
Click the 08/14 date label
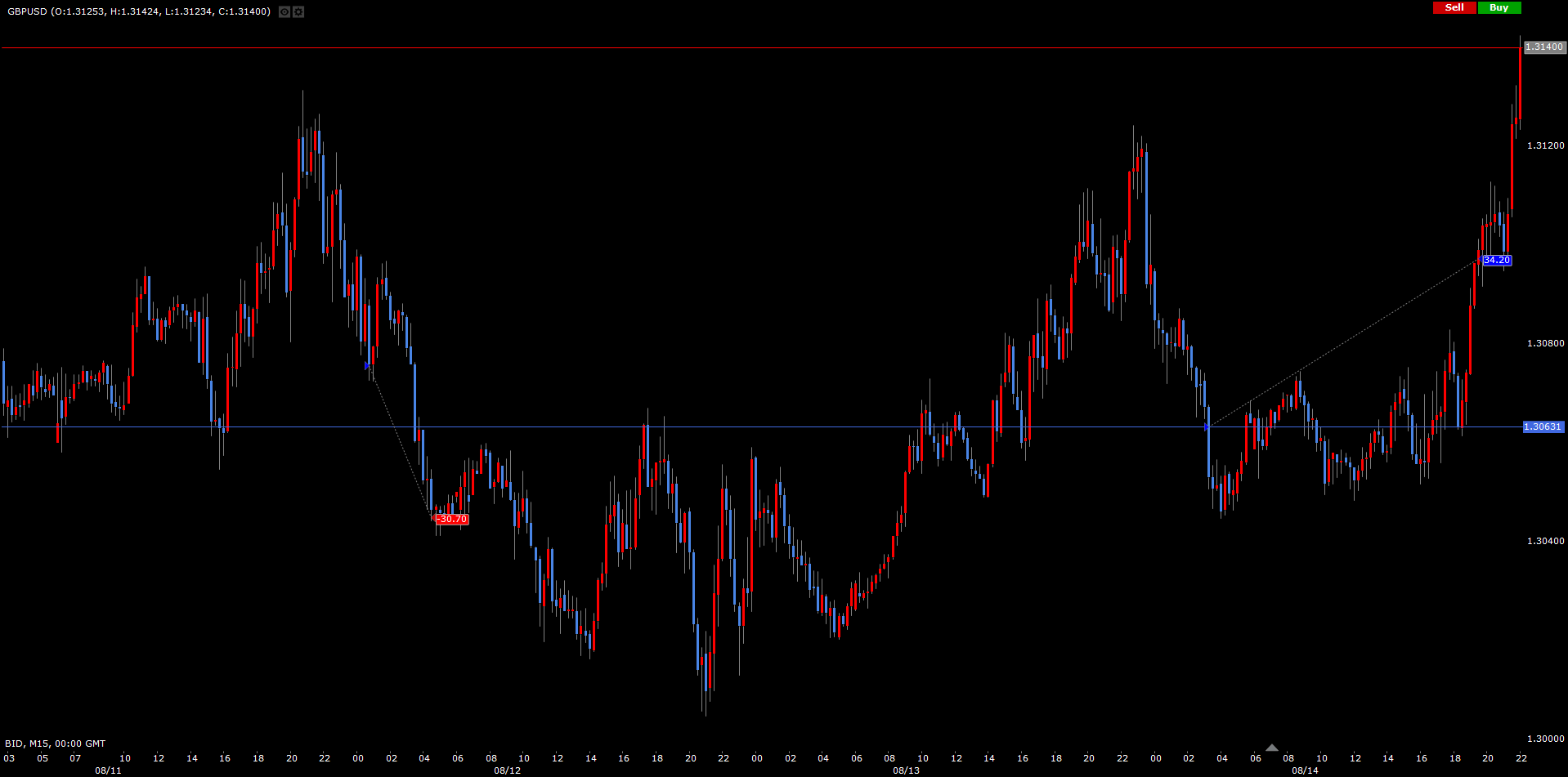(x=1305, y=770)
